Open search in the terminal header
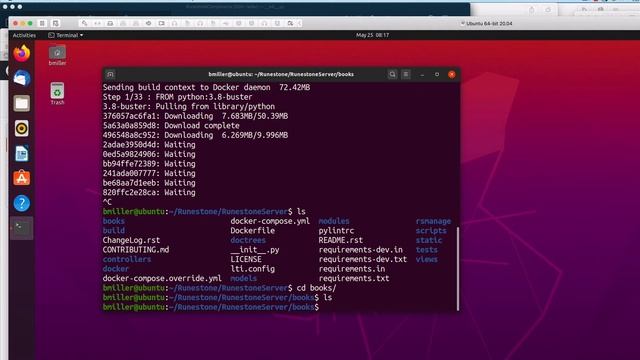 (392, 74)
